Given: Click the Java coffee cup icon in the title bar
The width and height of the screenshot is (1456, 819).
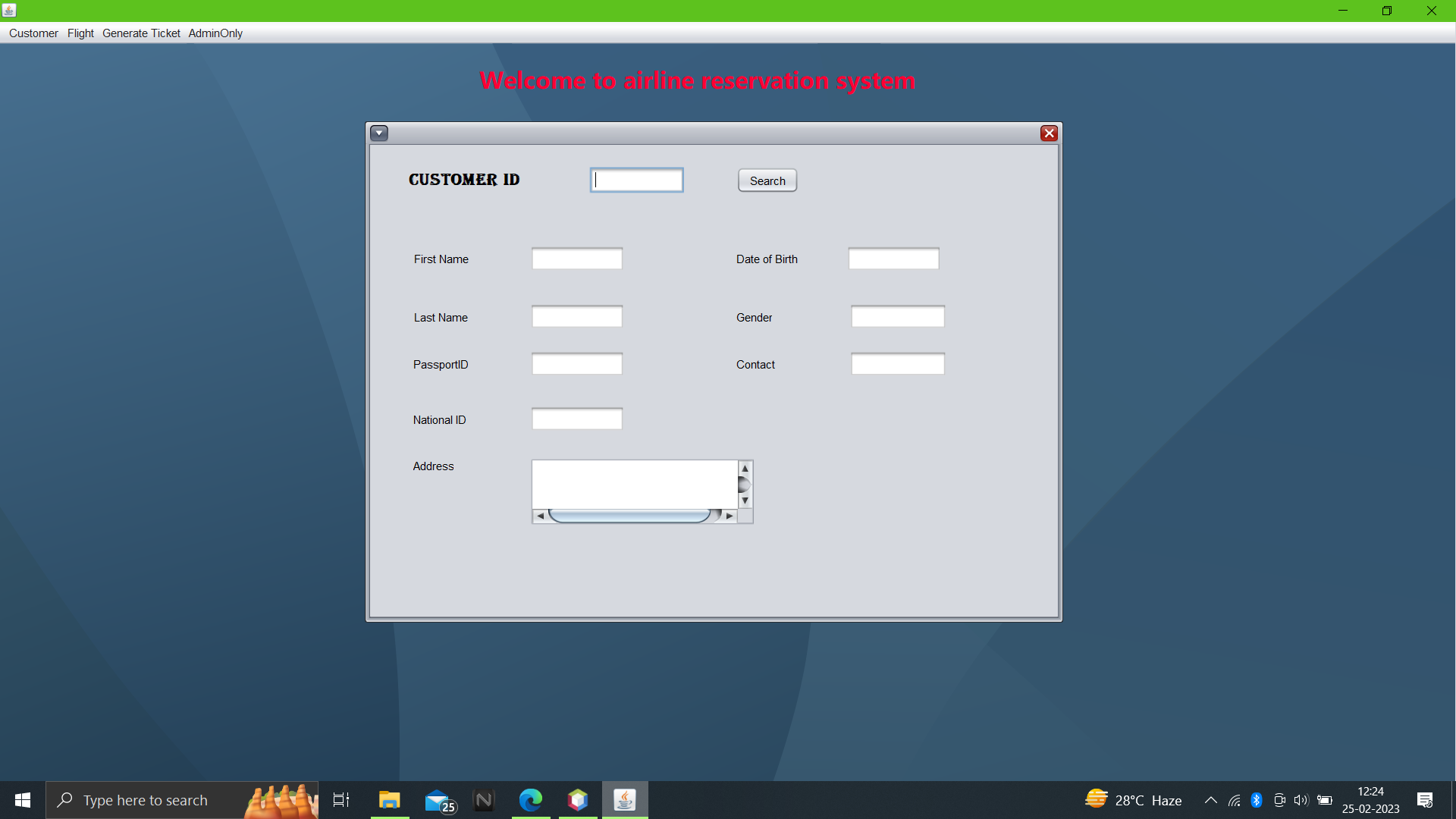Looking at the screenshot, I should click(9, 11).
